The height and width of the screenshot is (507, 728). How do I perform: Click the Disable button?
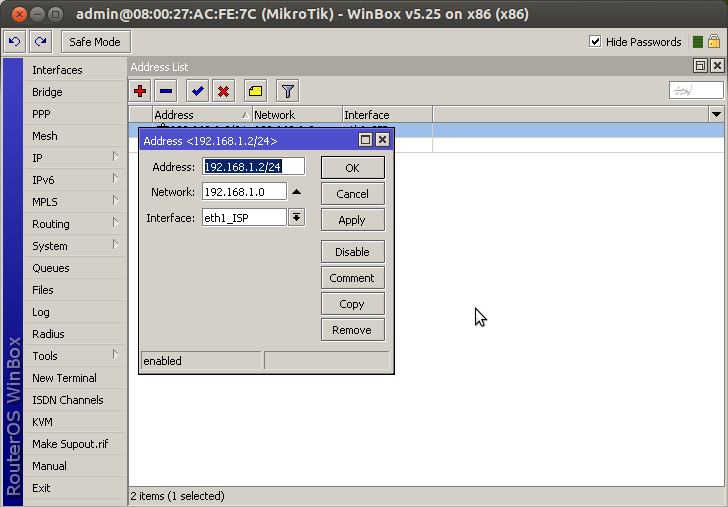coord(353,252)
